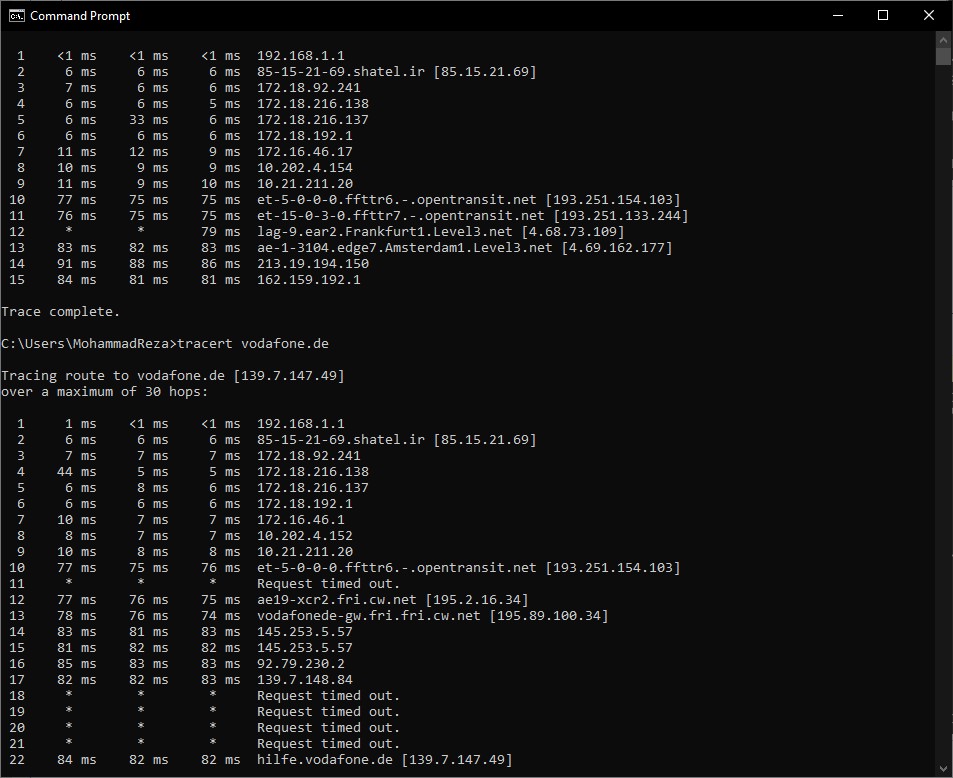953x778 pixels.
Task: Click IP address 162.159.192.1 in hop 15
Action: (x=308, y=280)
